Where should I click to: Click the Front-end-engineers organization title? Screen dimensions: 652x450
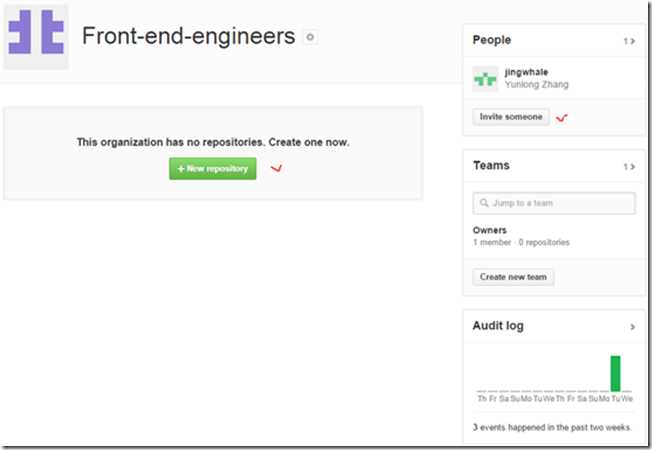click(188, 36)
